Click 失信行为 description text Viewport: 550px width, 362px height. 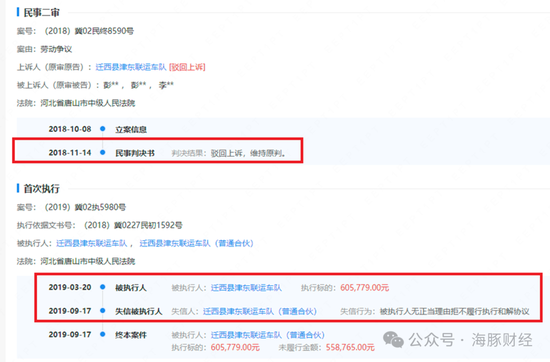pos(455,311)
